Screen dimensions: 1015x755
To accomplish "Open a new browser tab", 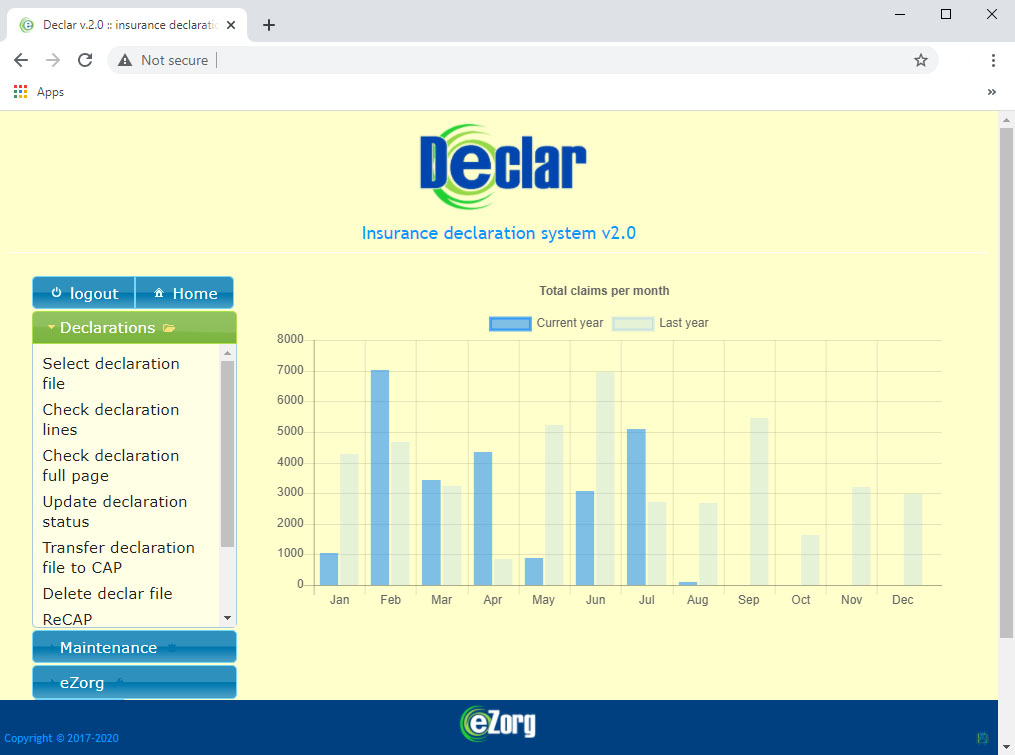I will (x=269, y=25).
